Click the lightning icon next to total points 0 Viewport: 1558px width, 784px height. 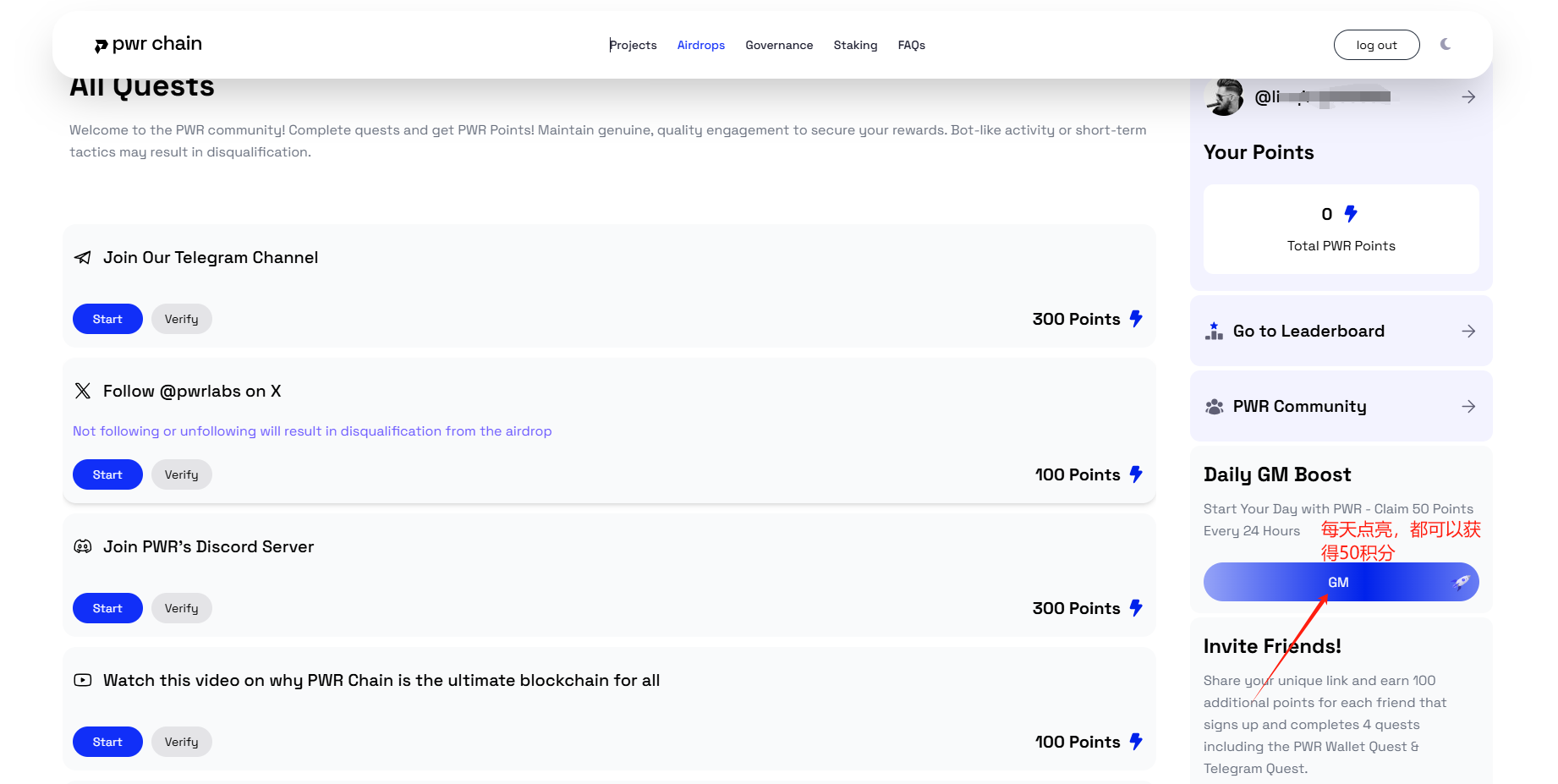click(x=1351, y=214)
